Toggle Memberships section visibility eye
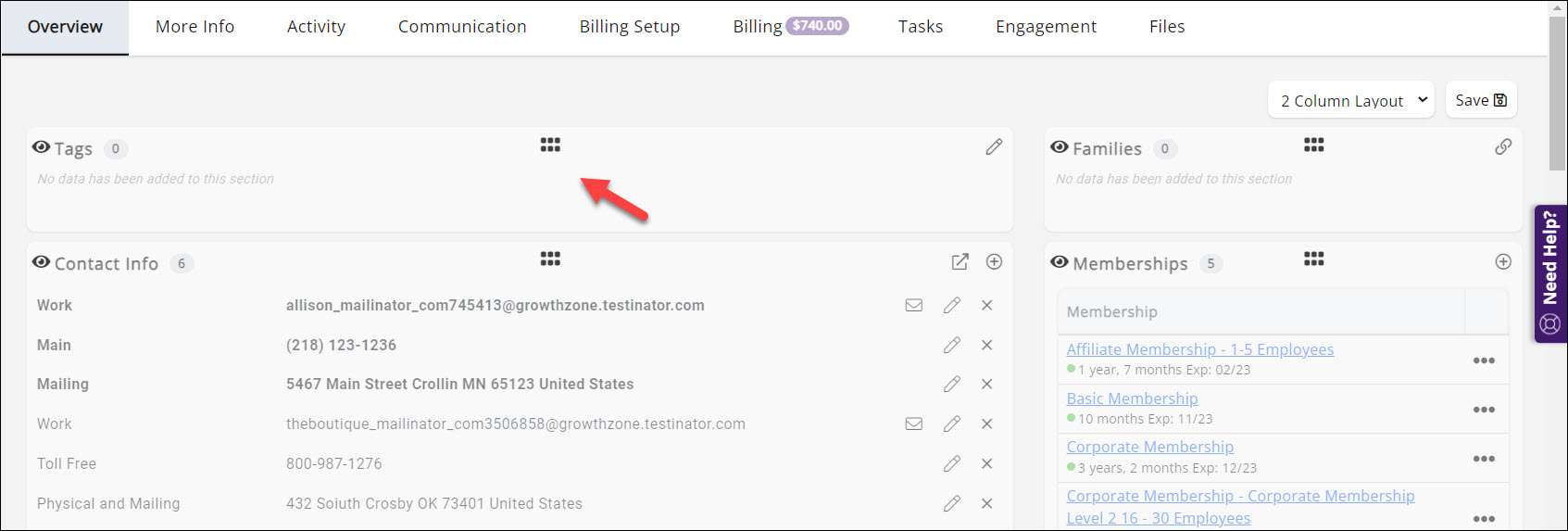Image resolution: width=1568 pixels, height=531 pixels. click(1060, 262)
